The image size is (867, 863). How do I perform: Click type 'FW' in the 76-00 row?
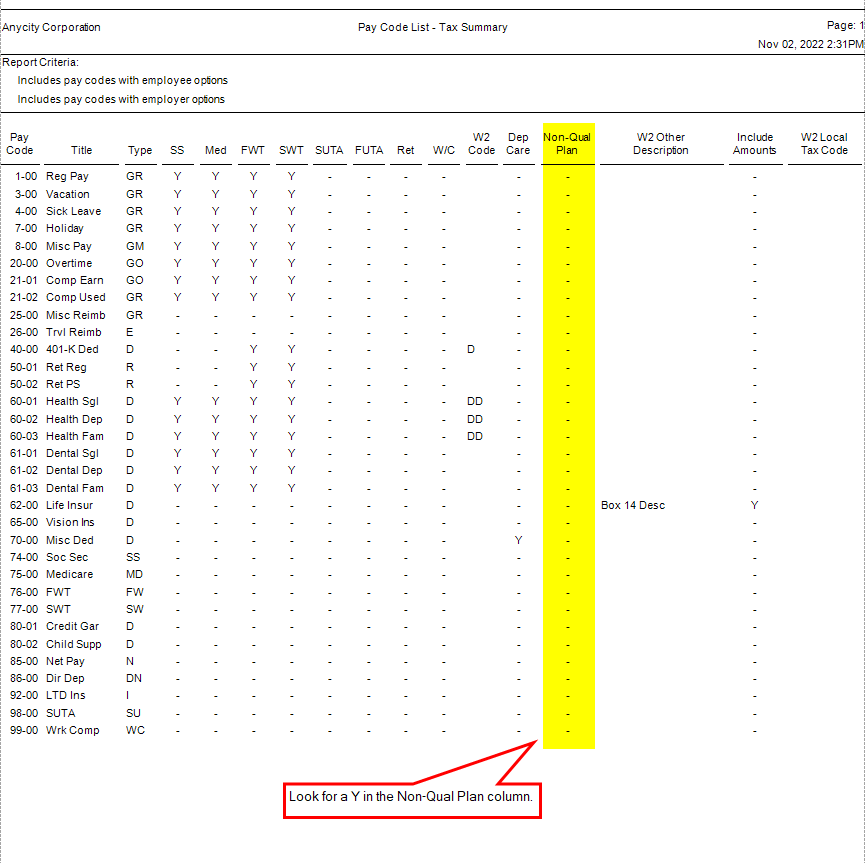(135, 592)
